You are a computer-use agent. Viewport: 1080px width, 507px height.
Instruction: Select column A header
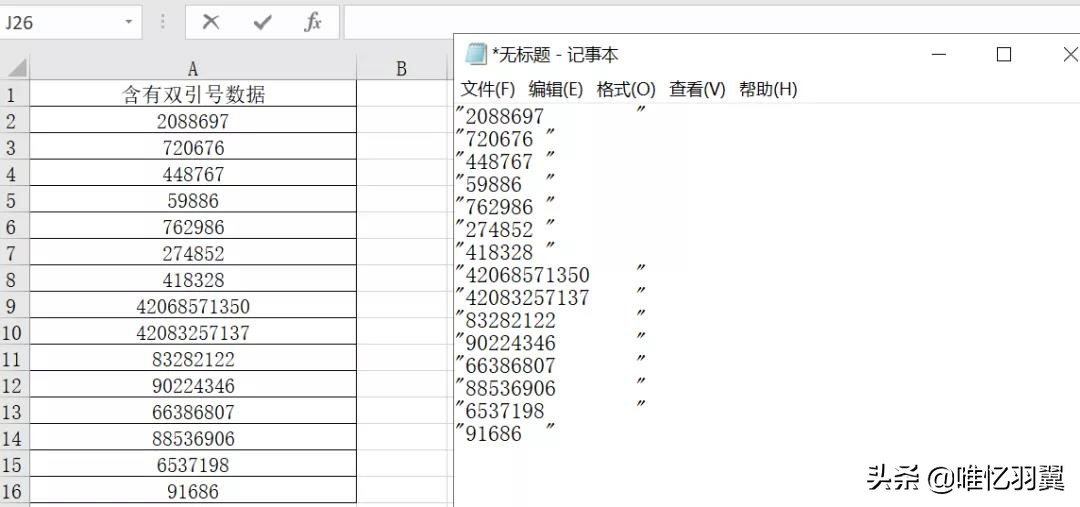click(193, 68)
